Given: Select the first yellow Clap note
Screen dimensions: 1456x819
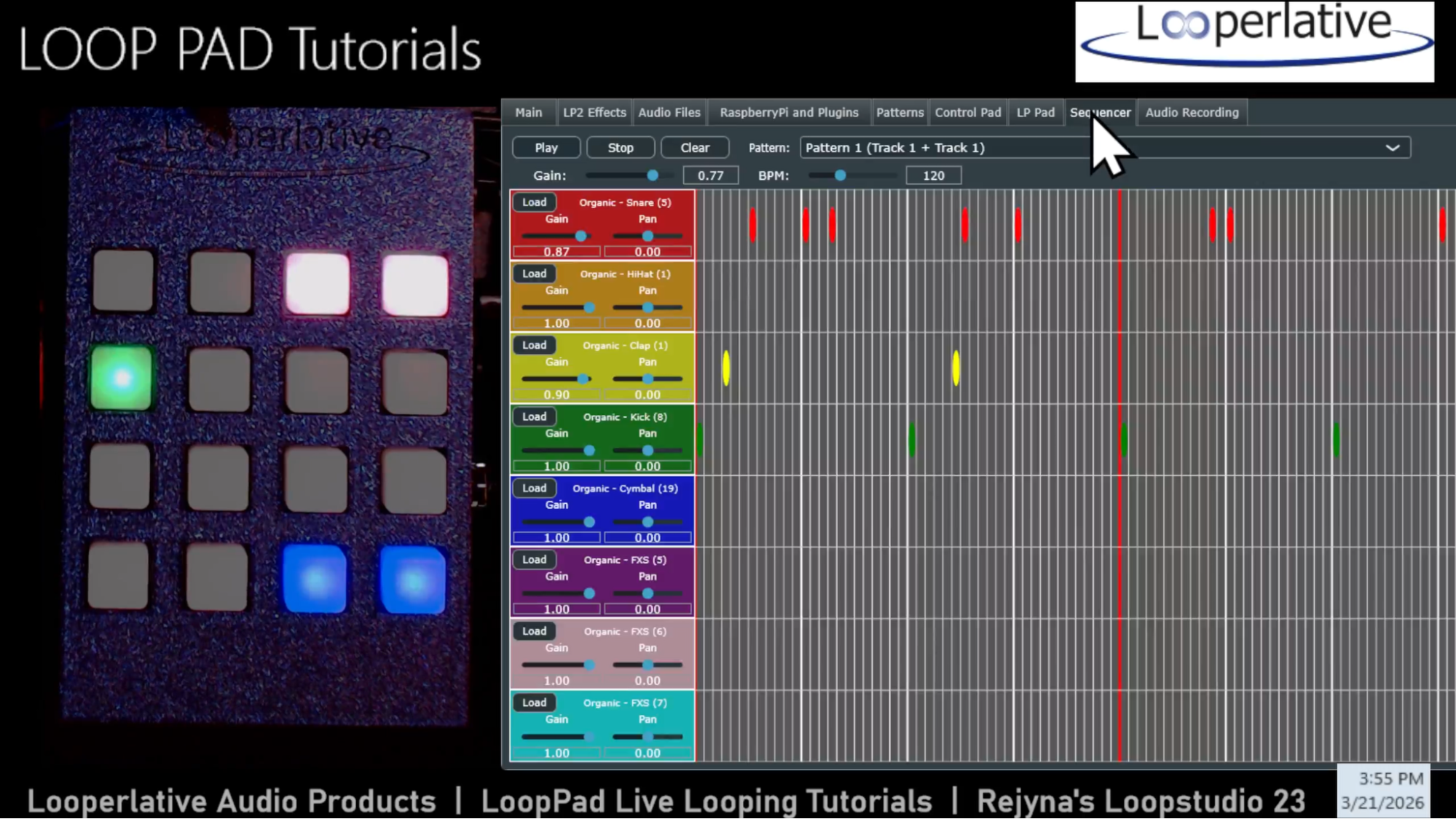Looking at the screenshot, I should click(x=726, y=368).
